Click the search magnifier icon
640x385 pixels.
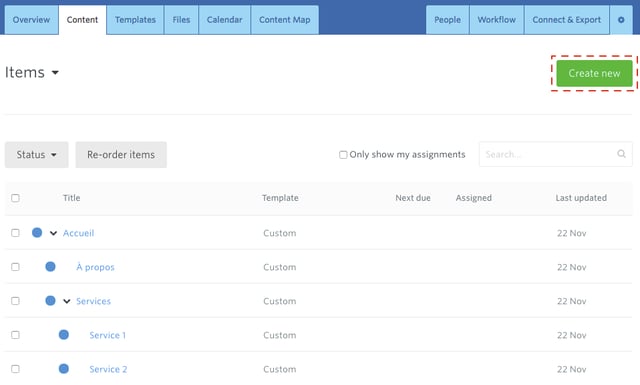(x=621, y=154)
